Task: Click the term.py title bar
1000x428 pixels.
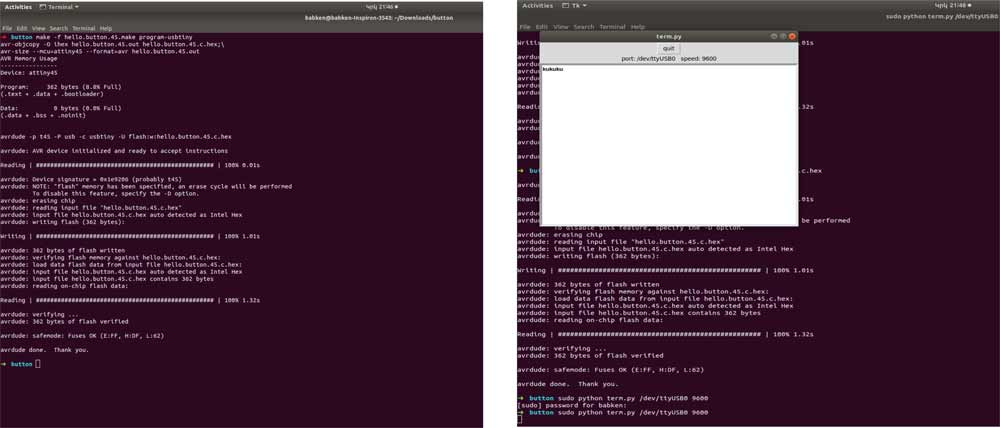Action: tap(668, 36)
